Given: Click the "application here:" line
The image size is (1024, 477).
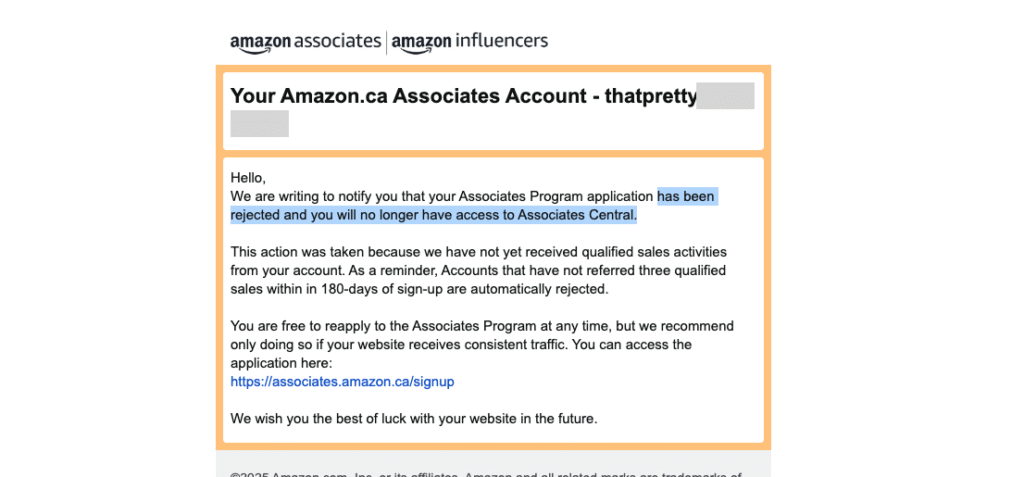Looking at the screenshot, I should coord(274,363).
